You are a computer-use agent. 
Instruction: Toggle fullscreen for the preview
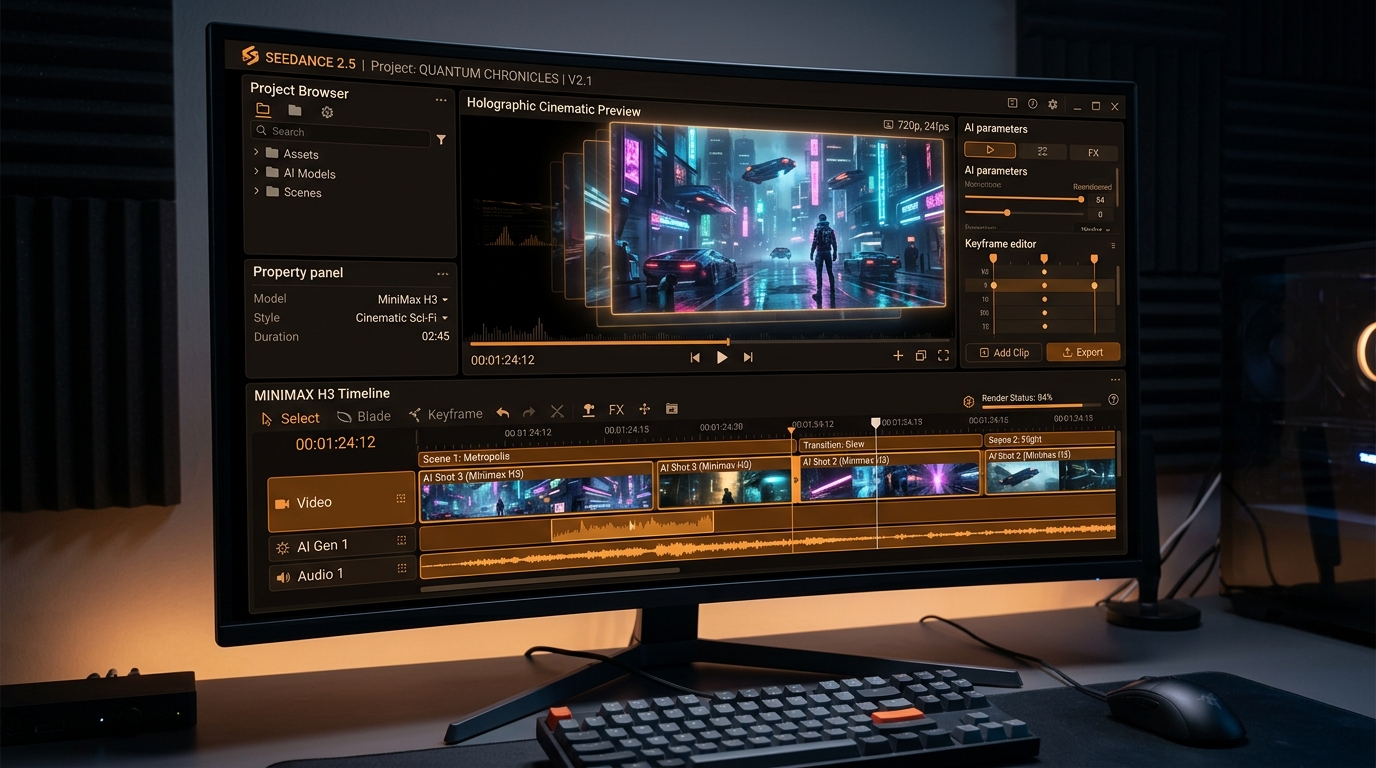click(943, 356)
